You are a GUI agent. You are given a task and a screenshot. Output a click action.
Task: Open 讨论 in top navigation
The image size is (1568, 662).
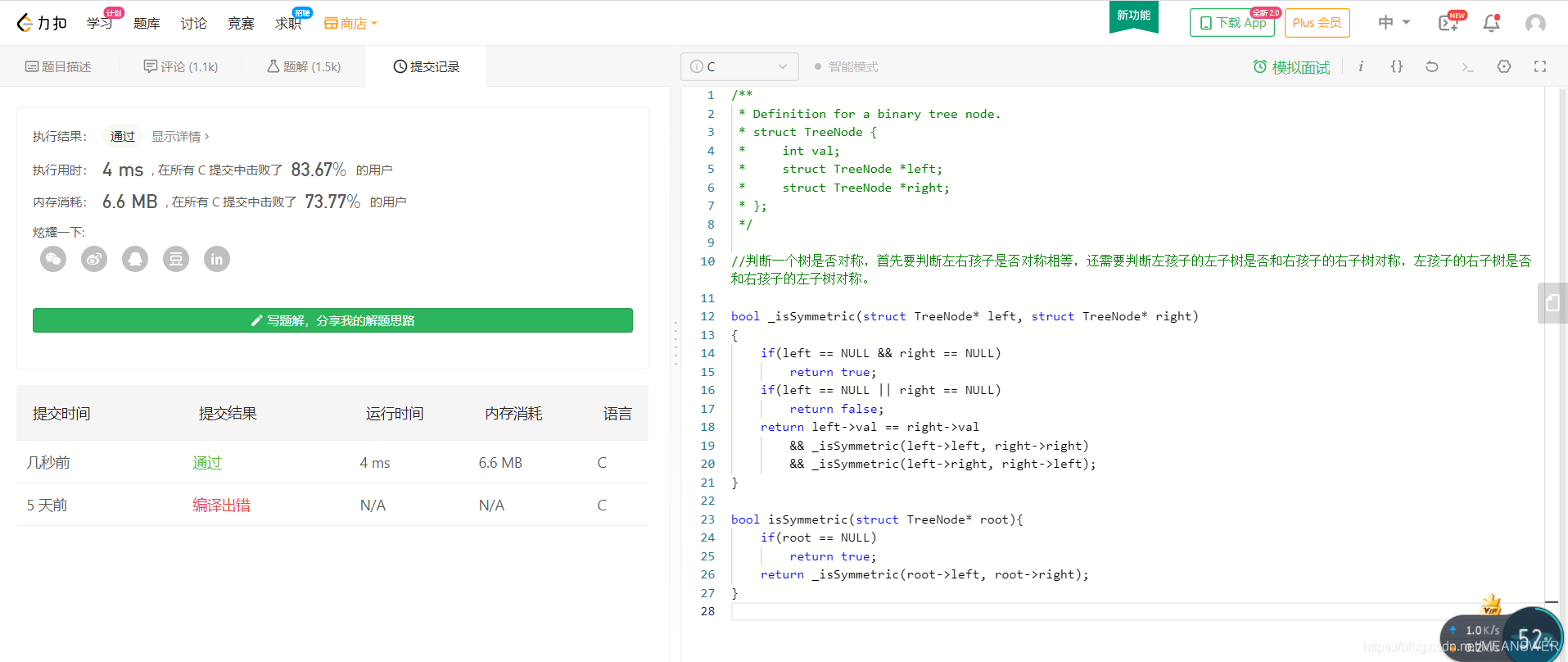click(x=194, y=24)
